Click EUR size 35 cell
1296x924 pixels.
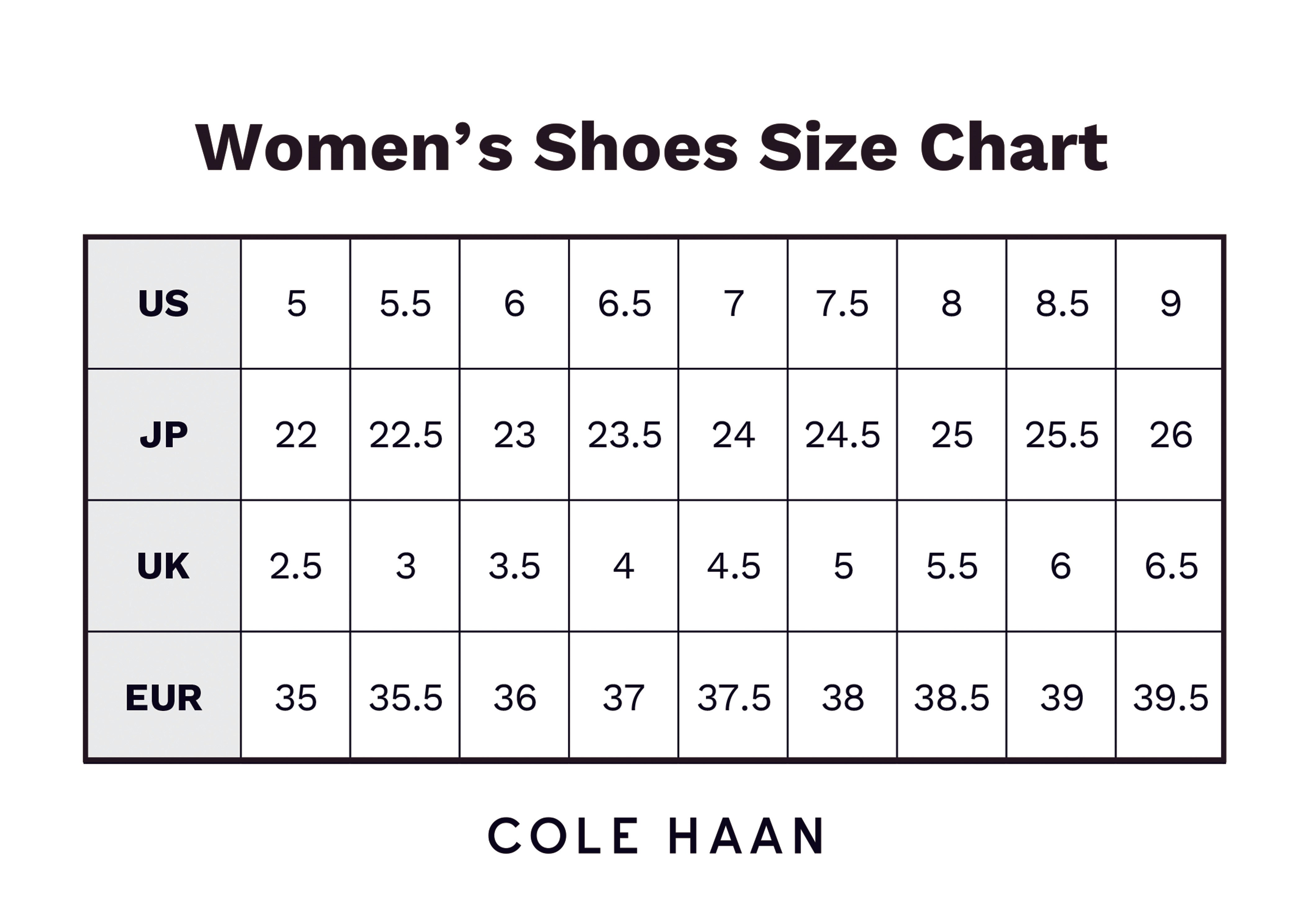pos(296,698)
